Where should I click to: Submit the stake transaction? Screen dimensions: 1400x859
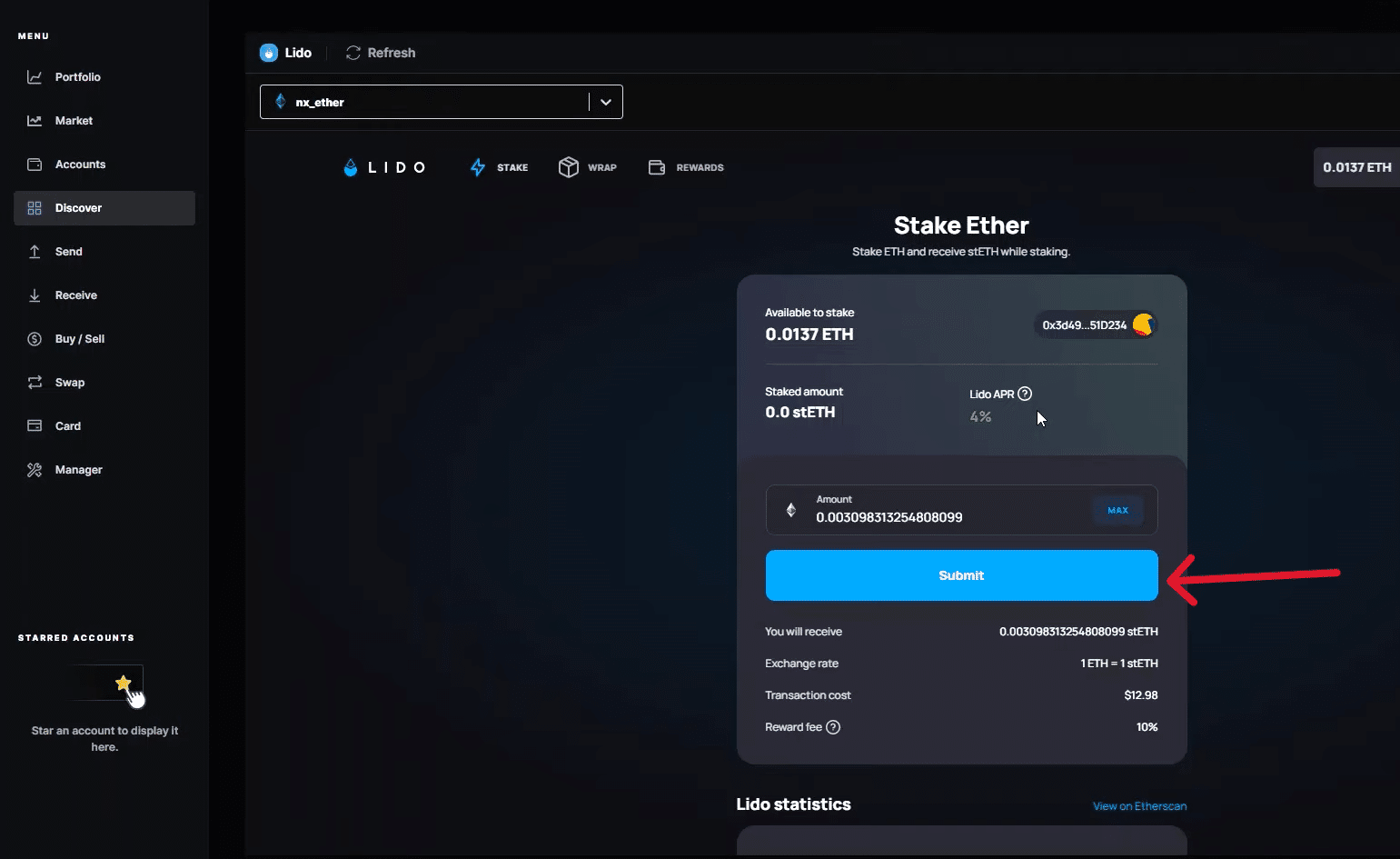click(x=962, y=575)
